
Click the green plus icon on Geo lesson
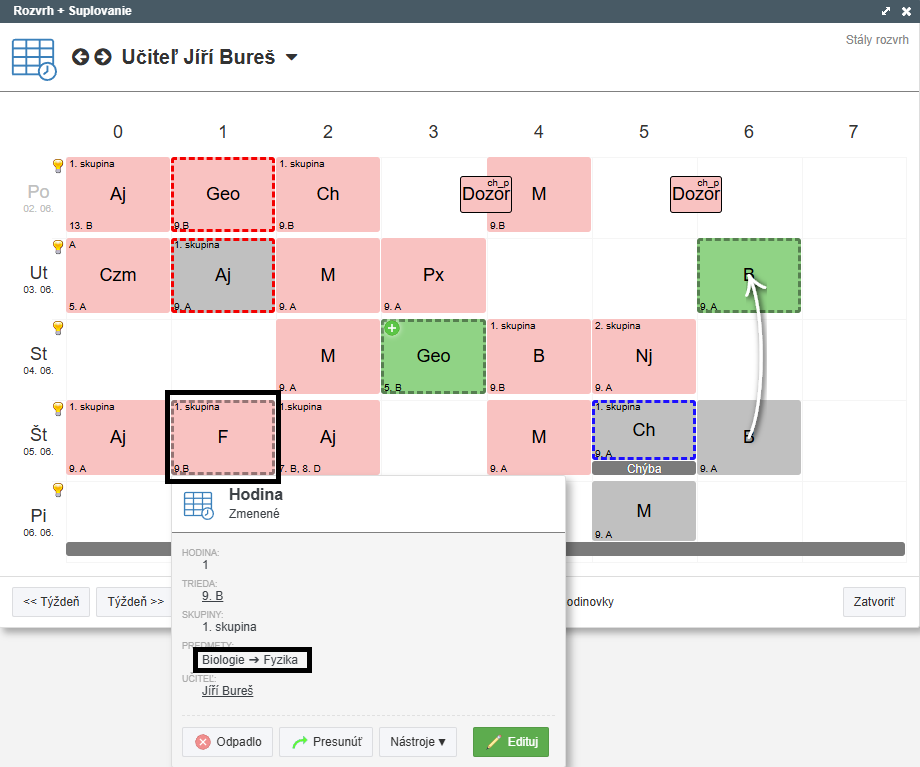coord(391,329)
